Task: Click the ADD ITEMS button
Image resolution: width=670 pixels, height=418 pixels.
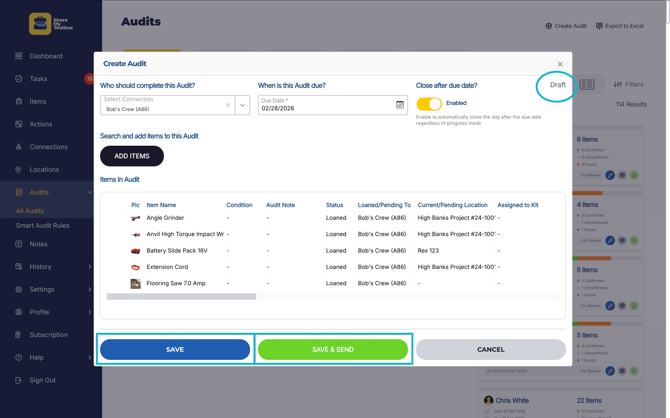Action: 132,156
